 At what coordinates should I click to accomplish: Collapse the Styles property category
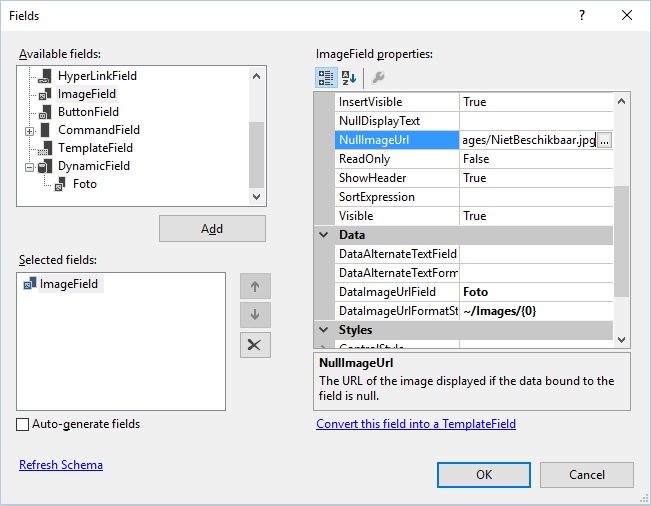click(x=323, y=330)
